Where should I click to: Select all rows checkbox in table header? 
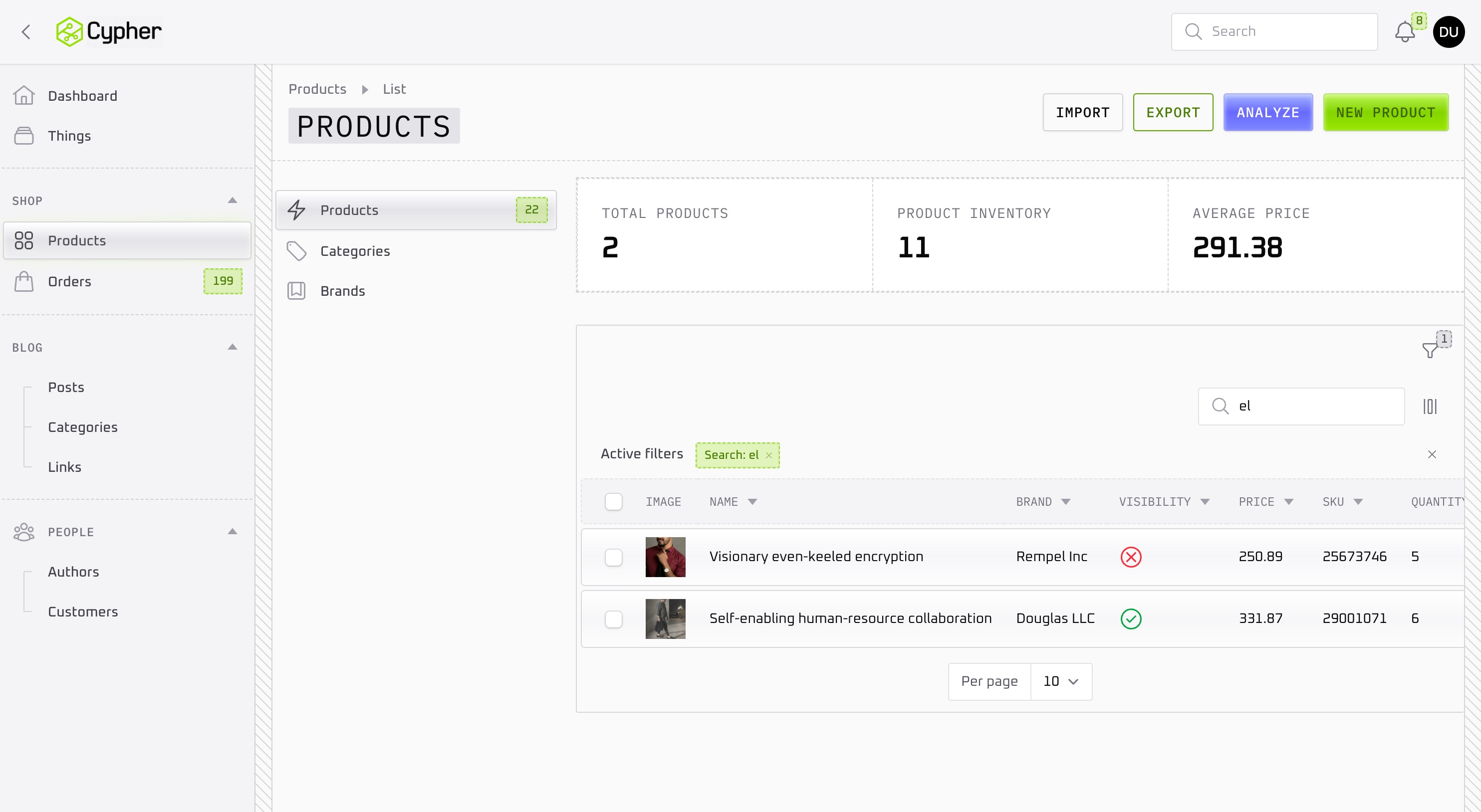613,502
